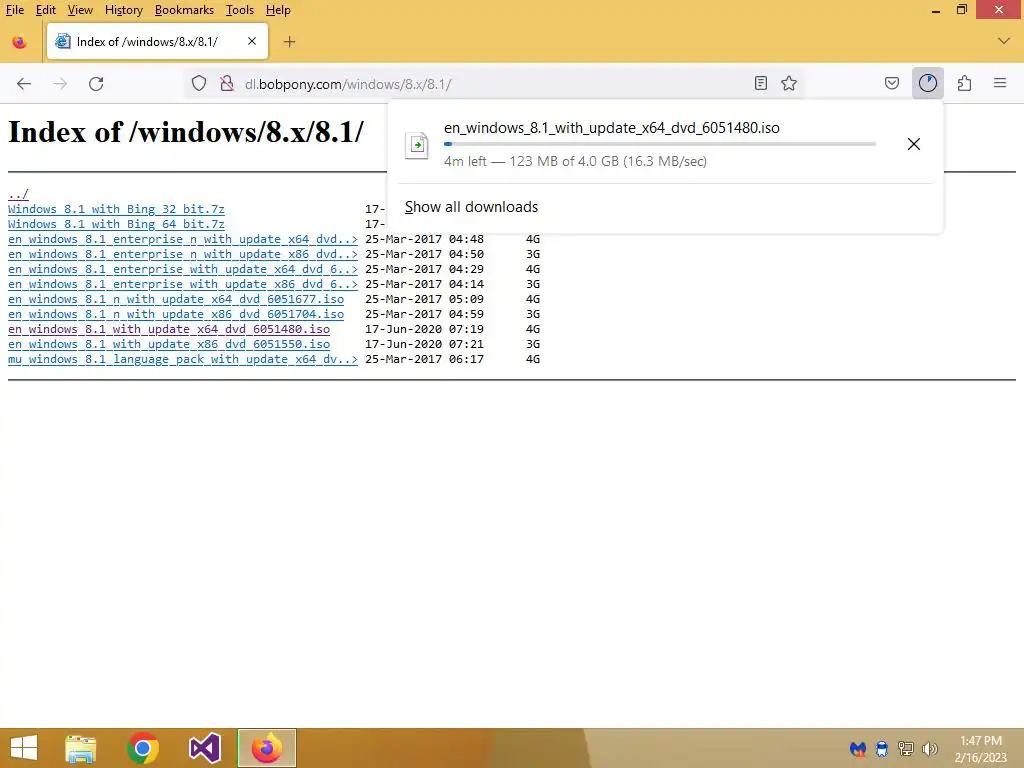Open a new tab
Viewport: 1024px width, 768px height.
(x=289, y=42)
